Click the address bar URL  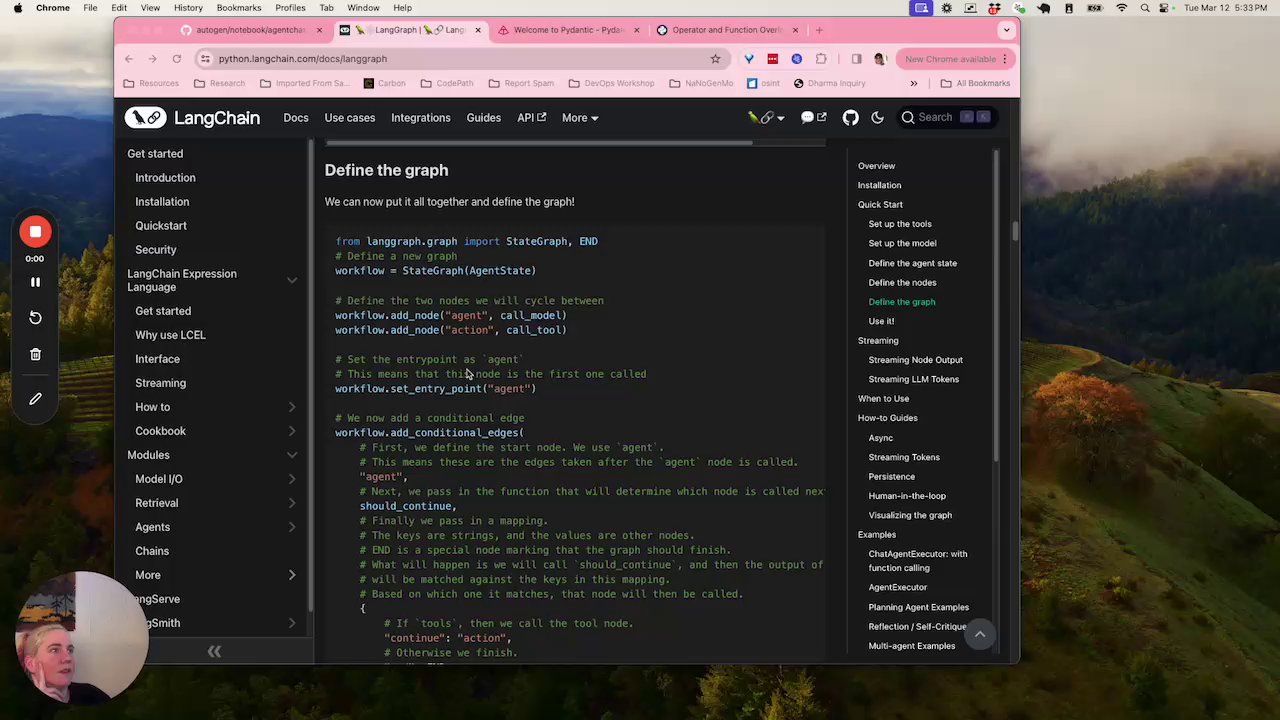[303, 59]
